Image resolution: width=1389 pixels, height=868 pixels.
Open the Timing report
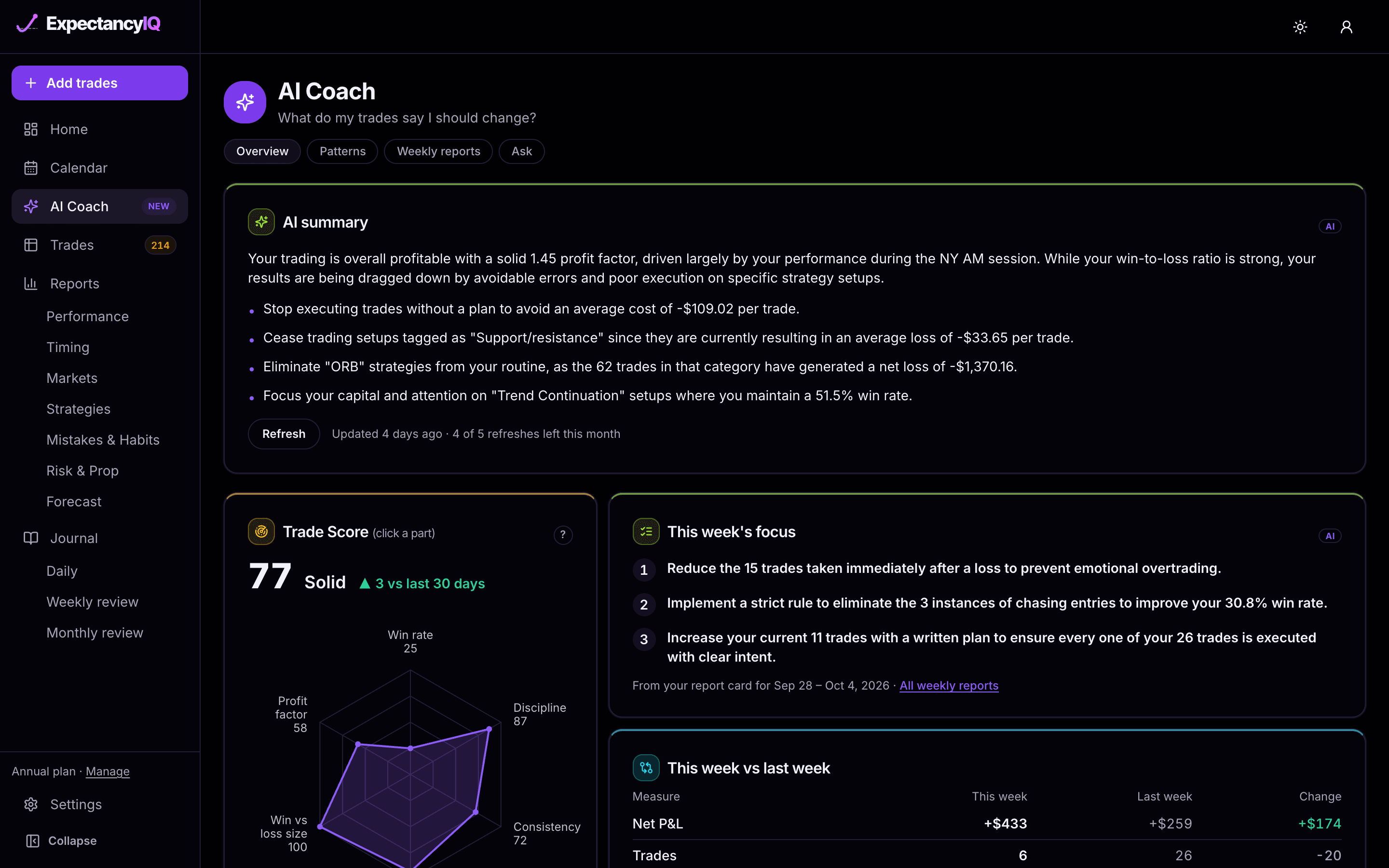point(68,347)
